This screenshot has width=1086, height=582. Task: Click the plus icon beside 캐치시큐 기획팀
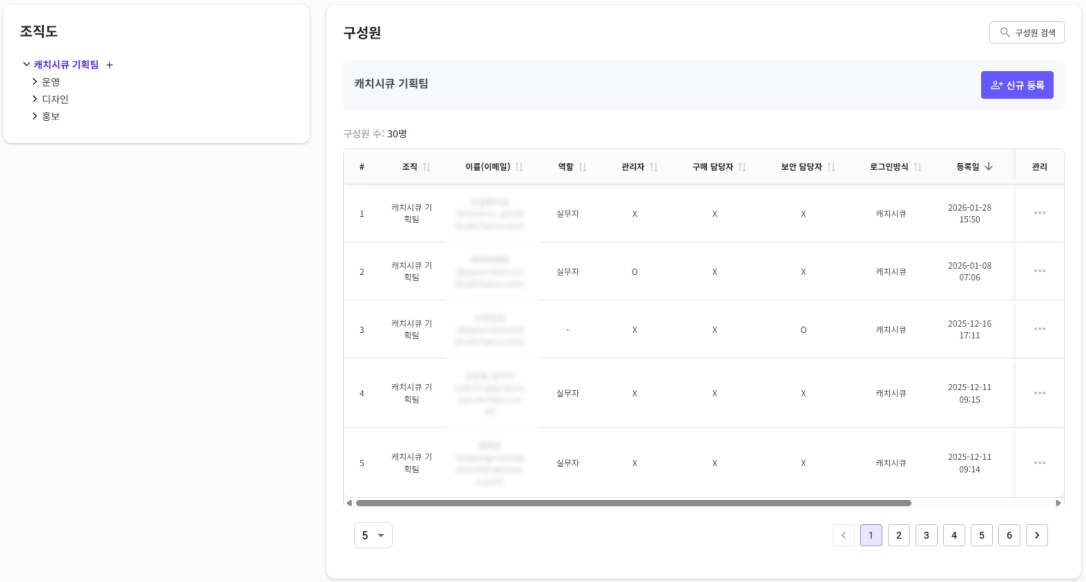[x=110, y=65]
